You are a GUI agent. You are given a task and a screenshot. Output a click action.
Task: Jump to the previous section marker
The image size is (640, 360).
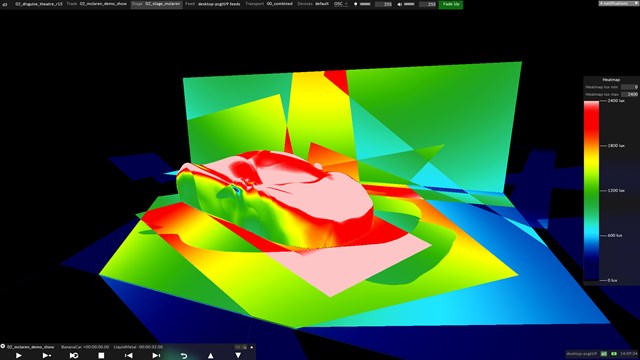129,356
